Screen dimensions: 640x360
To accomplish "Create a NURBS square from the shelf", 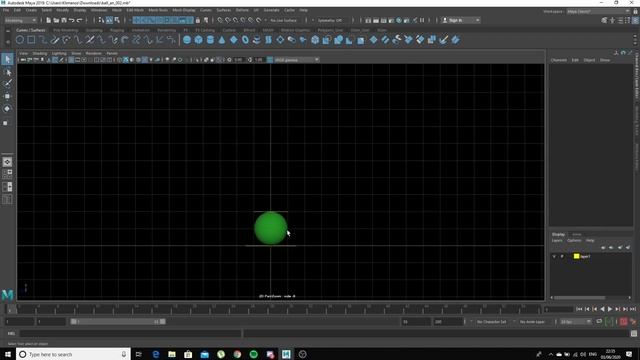I will (31, 40).
